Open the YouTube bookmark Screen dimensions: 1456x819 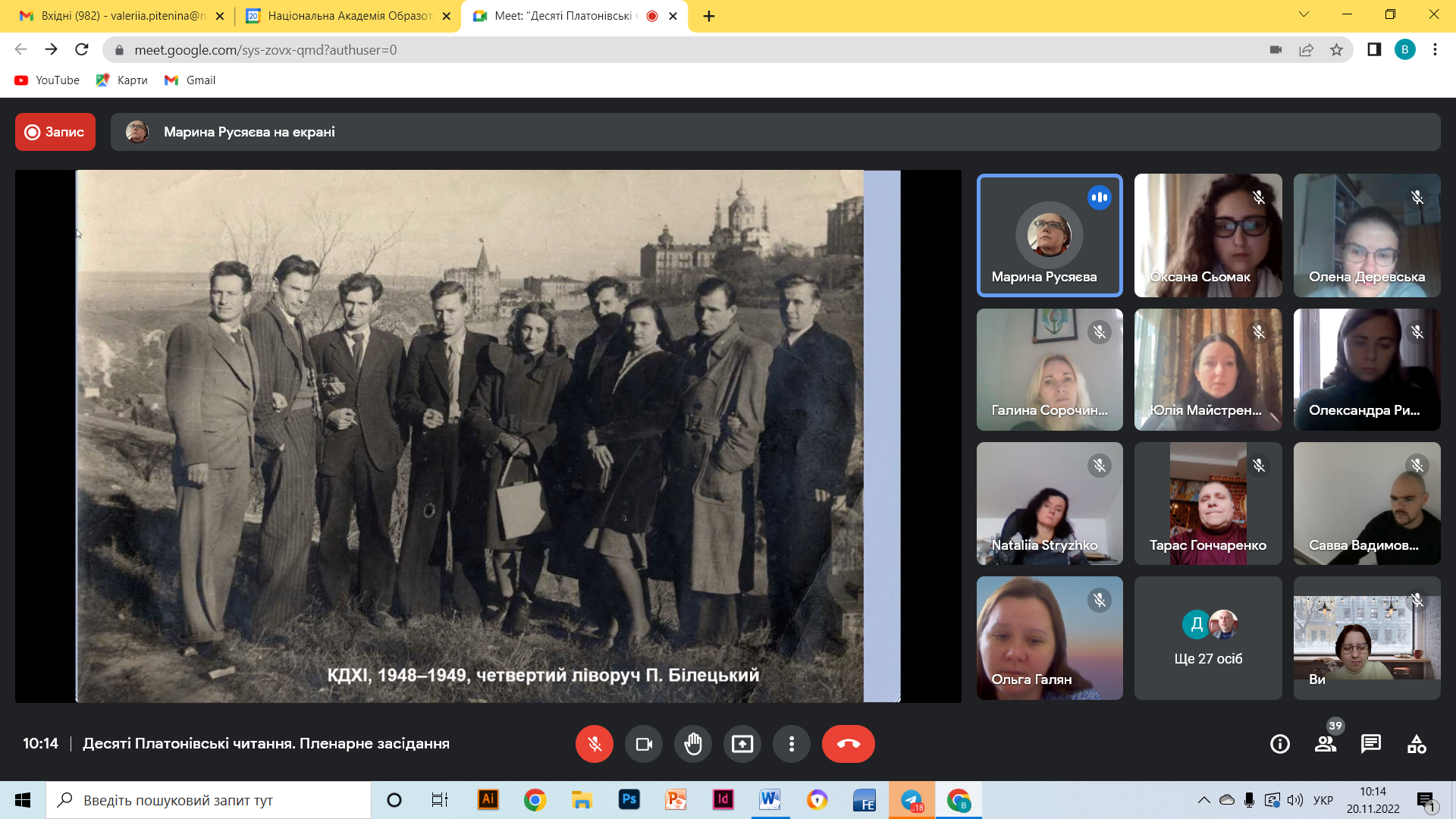pos(47,80)
